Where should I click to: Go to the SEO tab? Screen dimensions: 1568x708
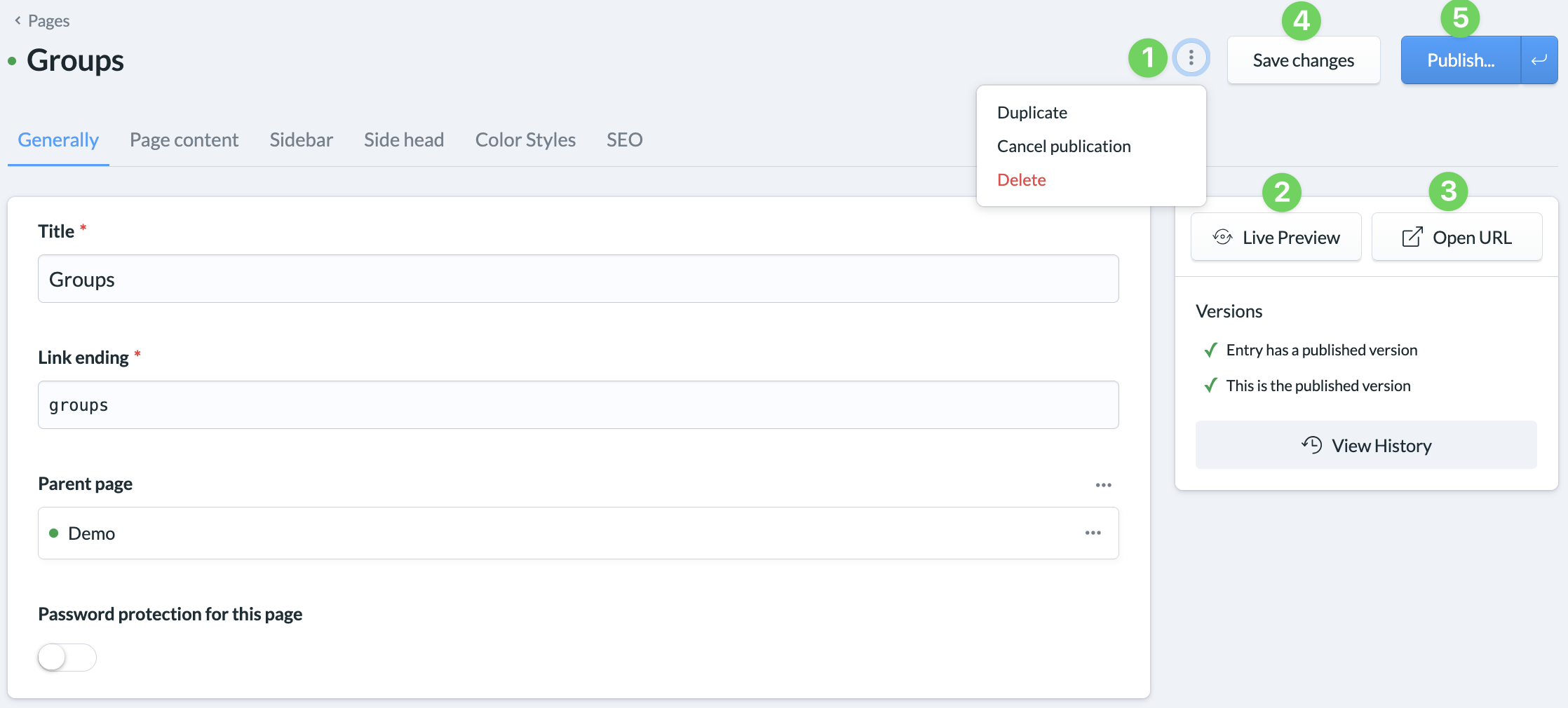[625, 139]
